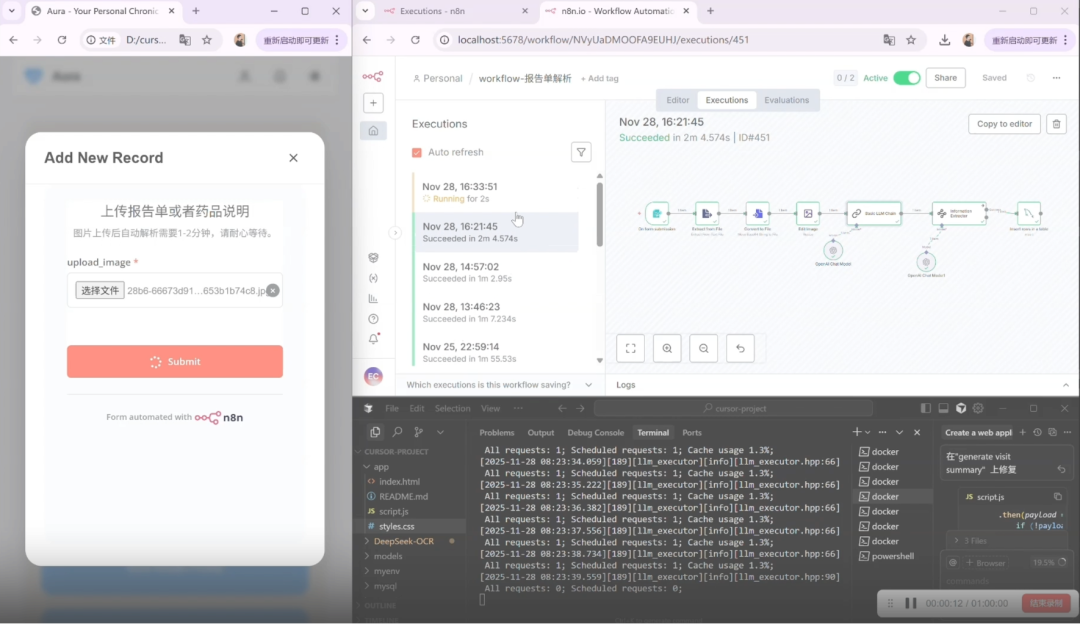The width and height of the screenshot is (1080, 624).
Task: Toggle the workflow Active switch
Action: click(x=907, y=78)
